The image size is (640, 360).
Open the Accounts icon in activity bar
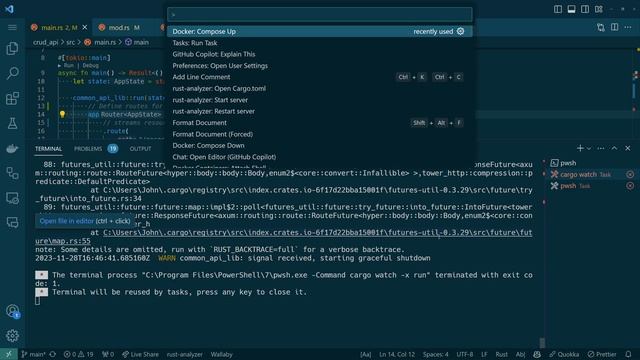(x=12, y=311)
